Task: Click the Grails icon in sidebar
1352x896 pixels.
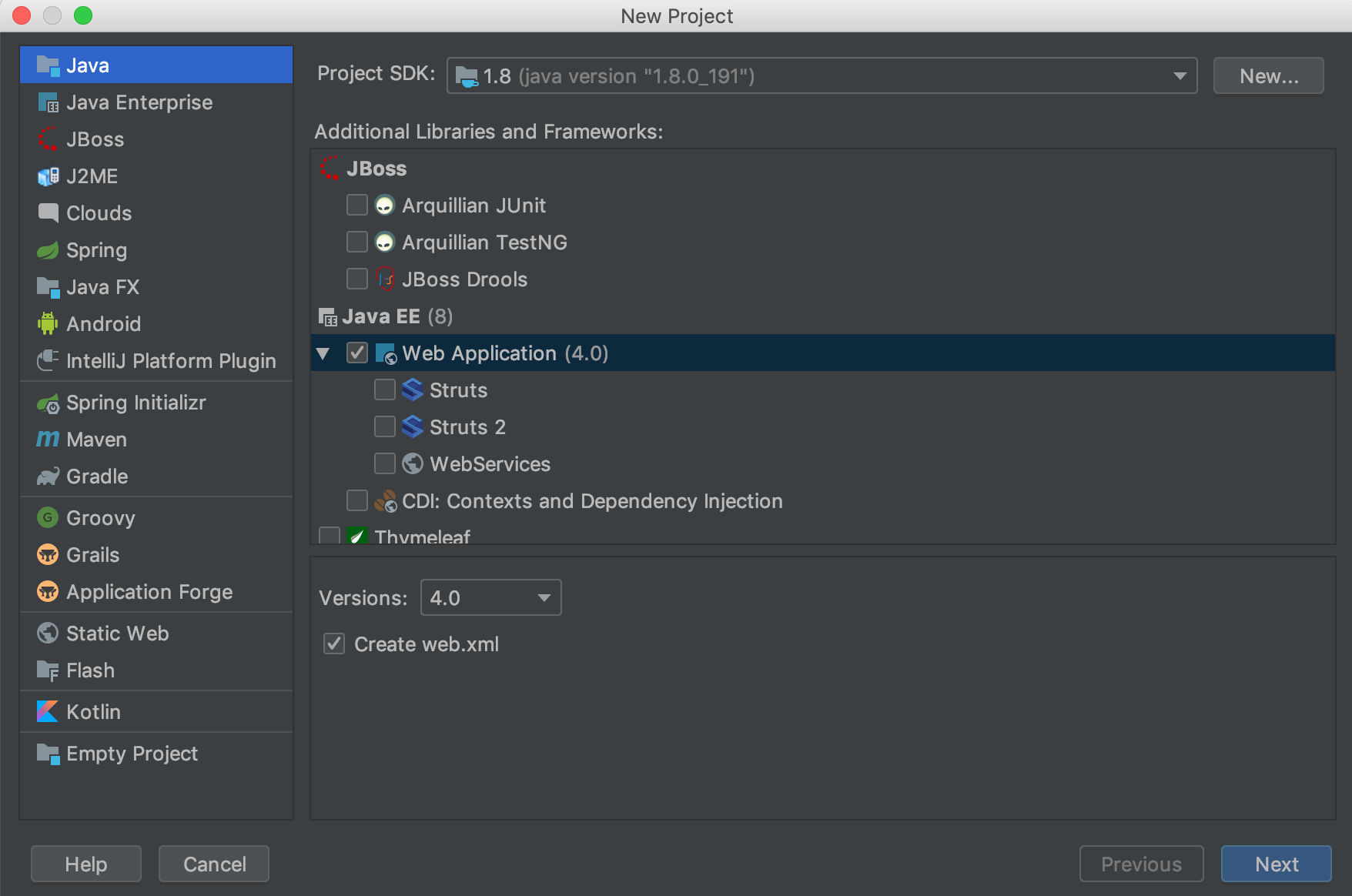Action: 48,555
